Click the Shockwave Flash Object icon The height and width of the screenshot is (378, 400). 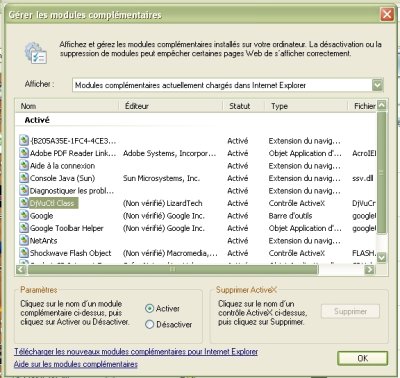point(24,253)
